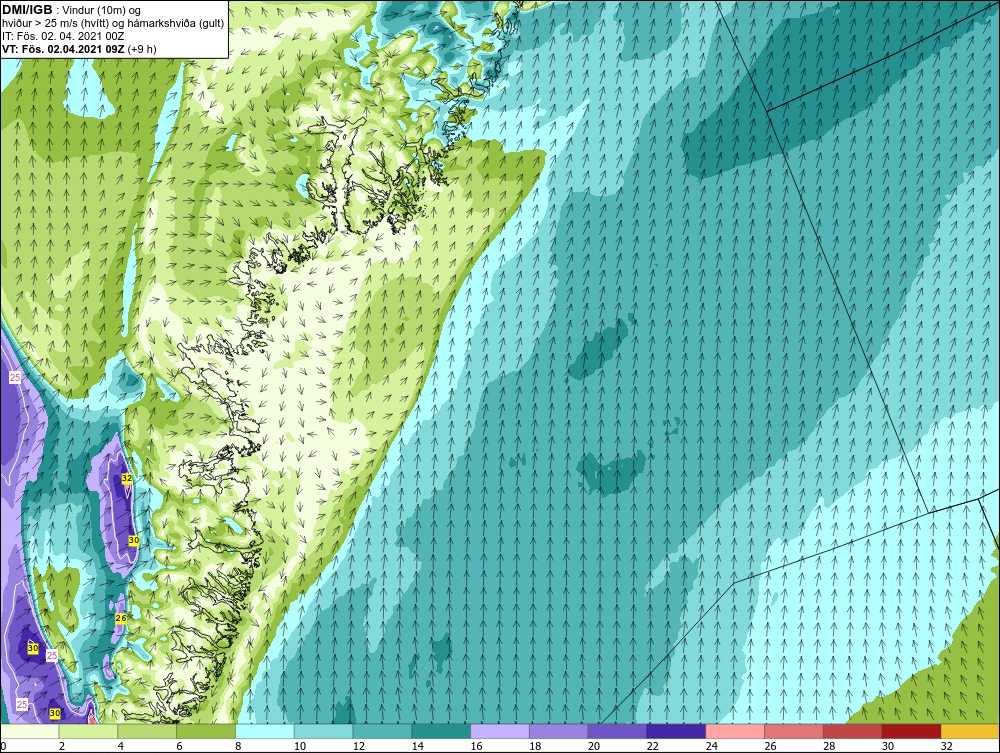The height and width of the screenshot is (753, 1000).
Task: Click the 0–2 m/s palest legend swatch
Action: coord(29,732)
